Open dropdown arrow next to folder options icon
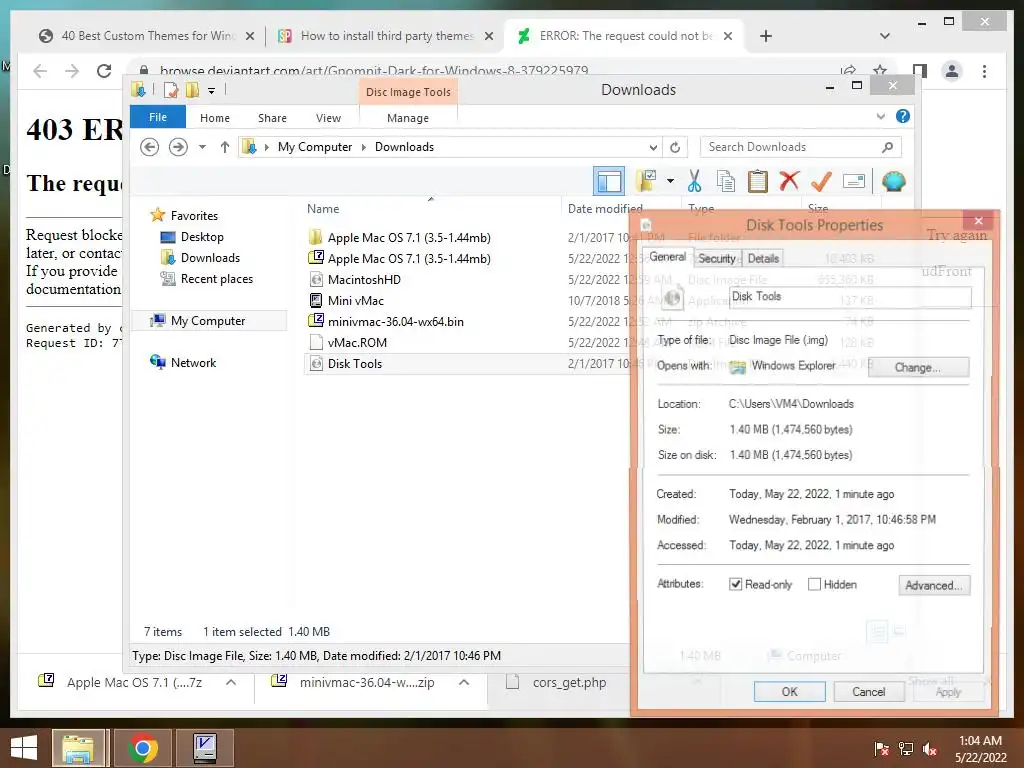The width and height of the screenshot is (1024, 768). 670,181
